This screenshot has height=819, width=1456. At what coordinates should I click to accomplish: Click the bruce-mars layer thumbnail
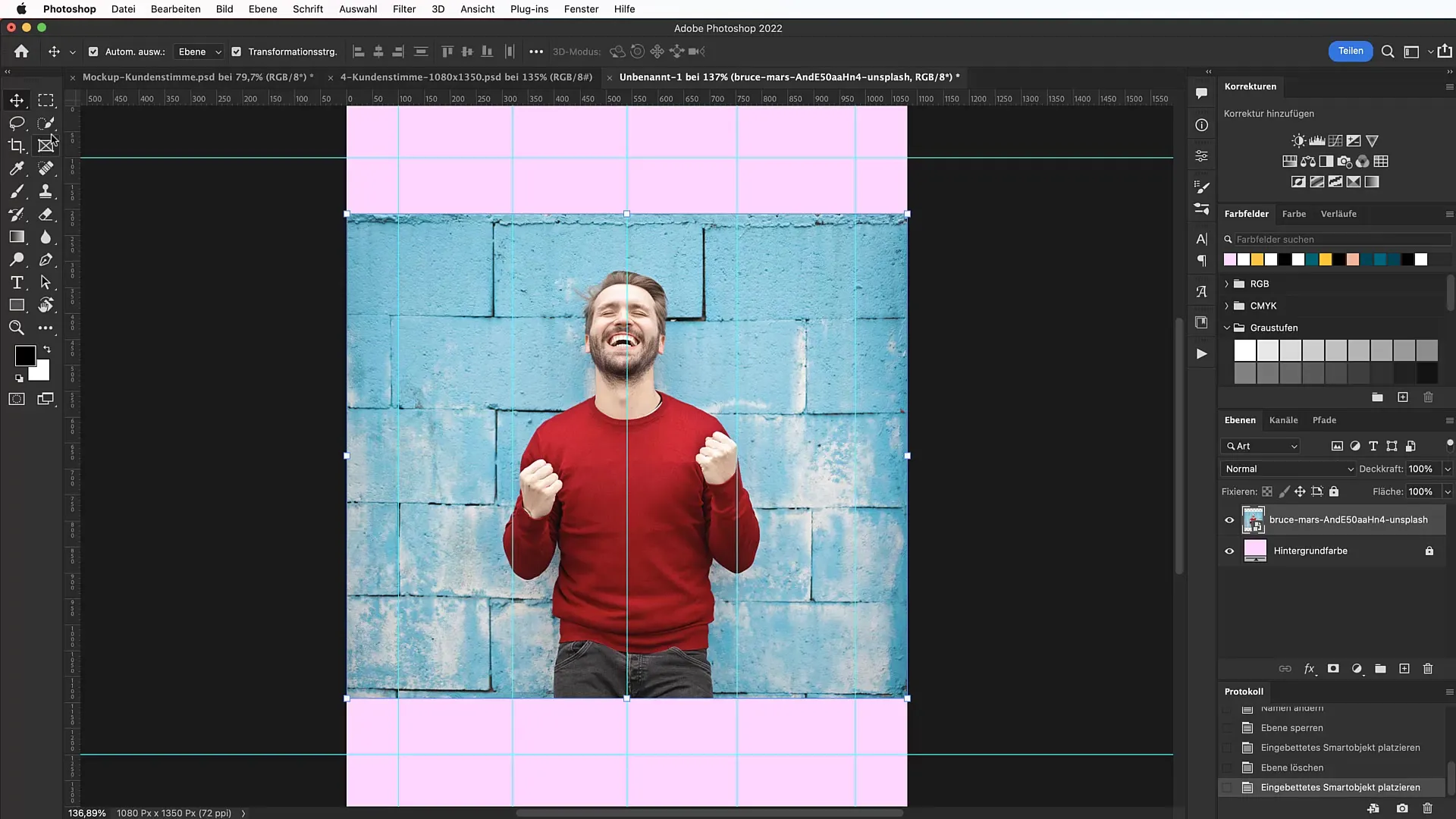click(x=1254, y=520)
